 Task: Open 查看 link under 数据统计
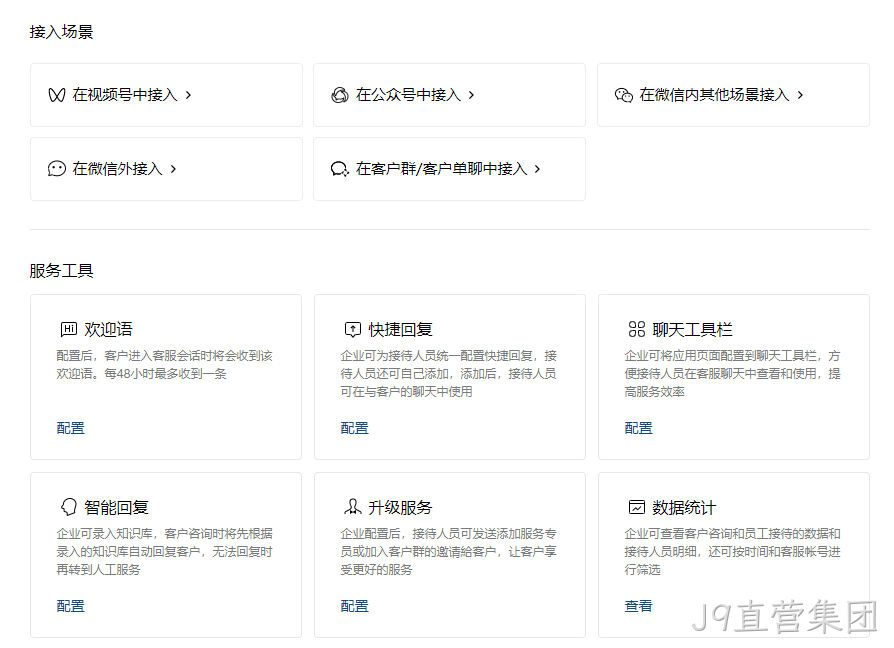639,606
